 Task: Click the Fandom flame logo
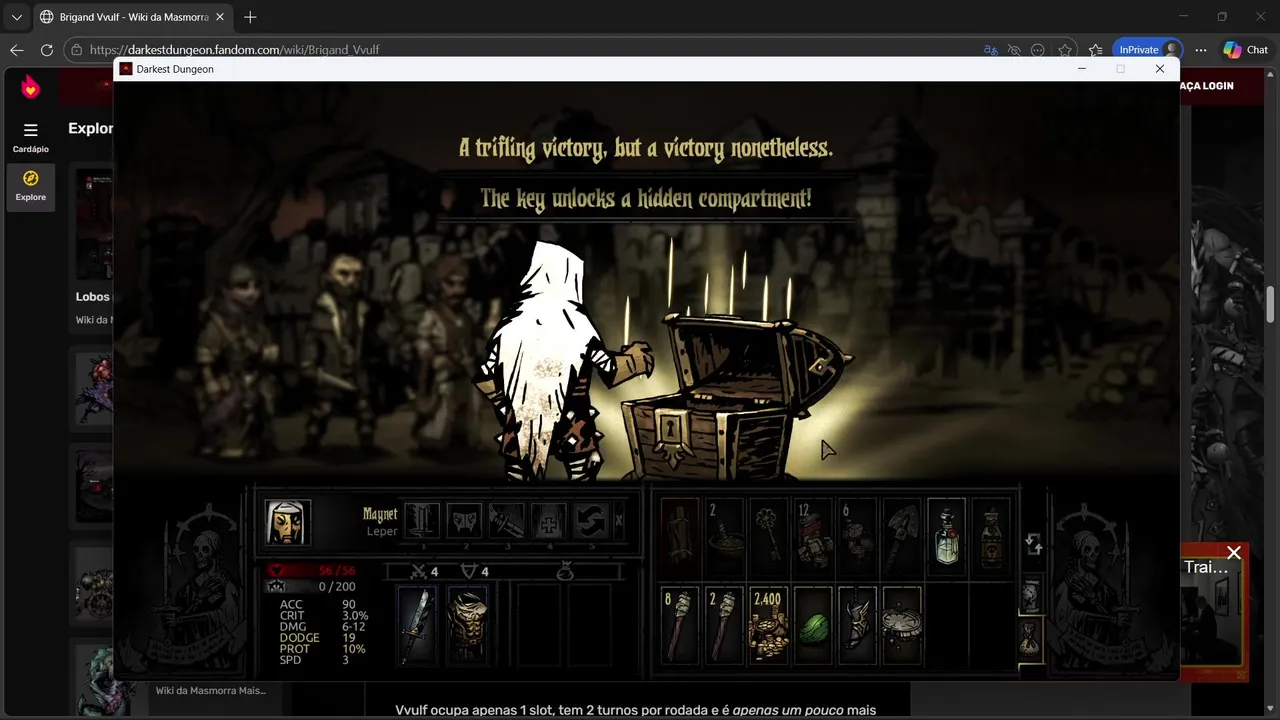pos(31,87)
